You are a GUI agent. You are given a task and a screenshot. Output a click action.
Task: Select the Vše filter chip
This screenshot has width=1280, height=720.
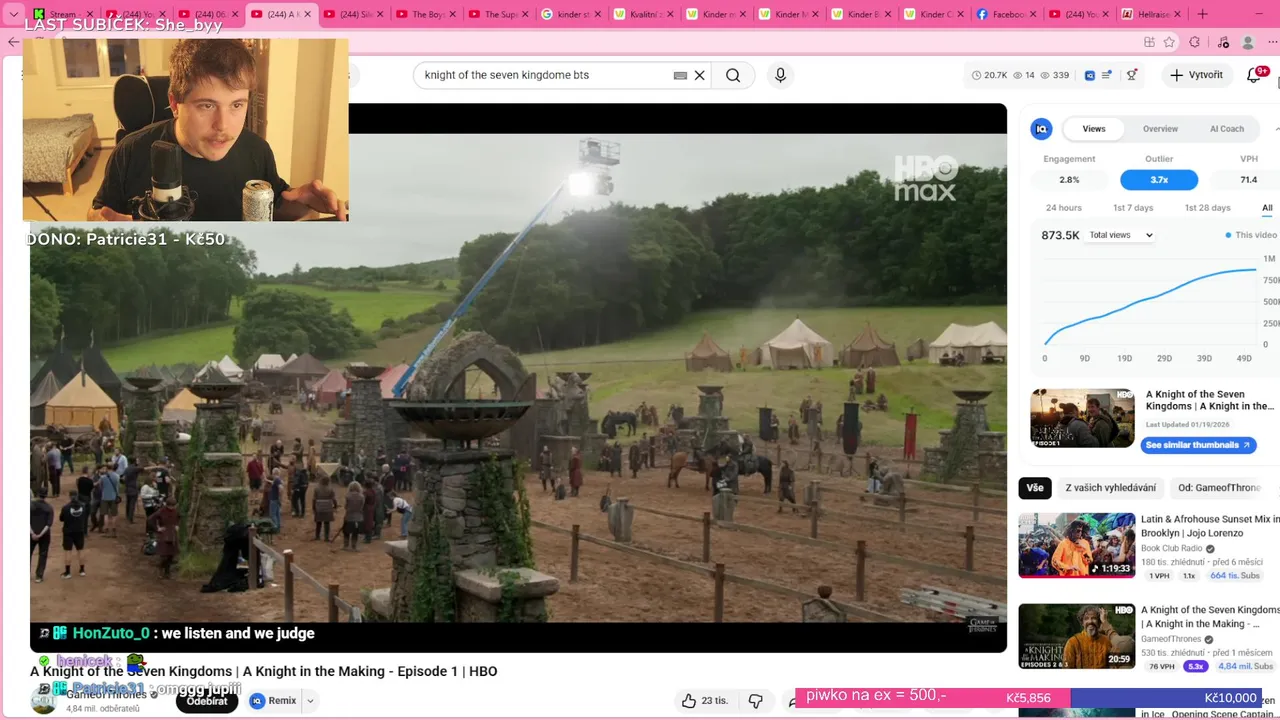[x=1035, y=488]
